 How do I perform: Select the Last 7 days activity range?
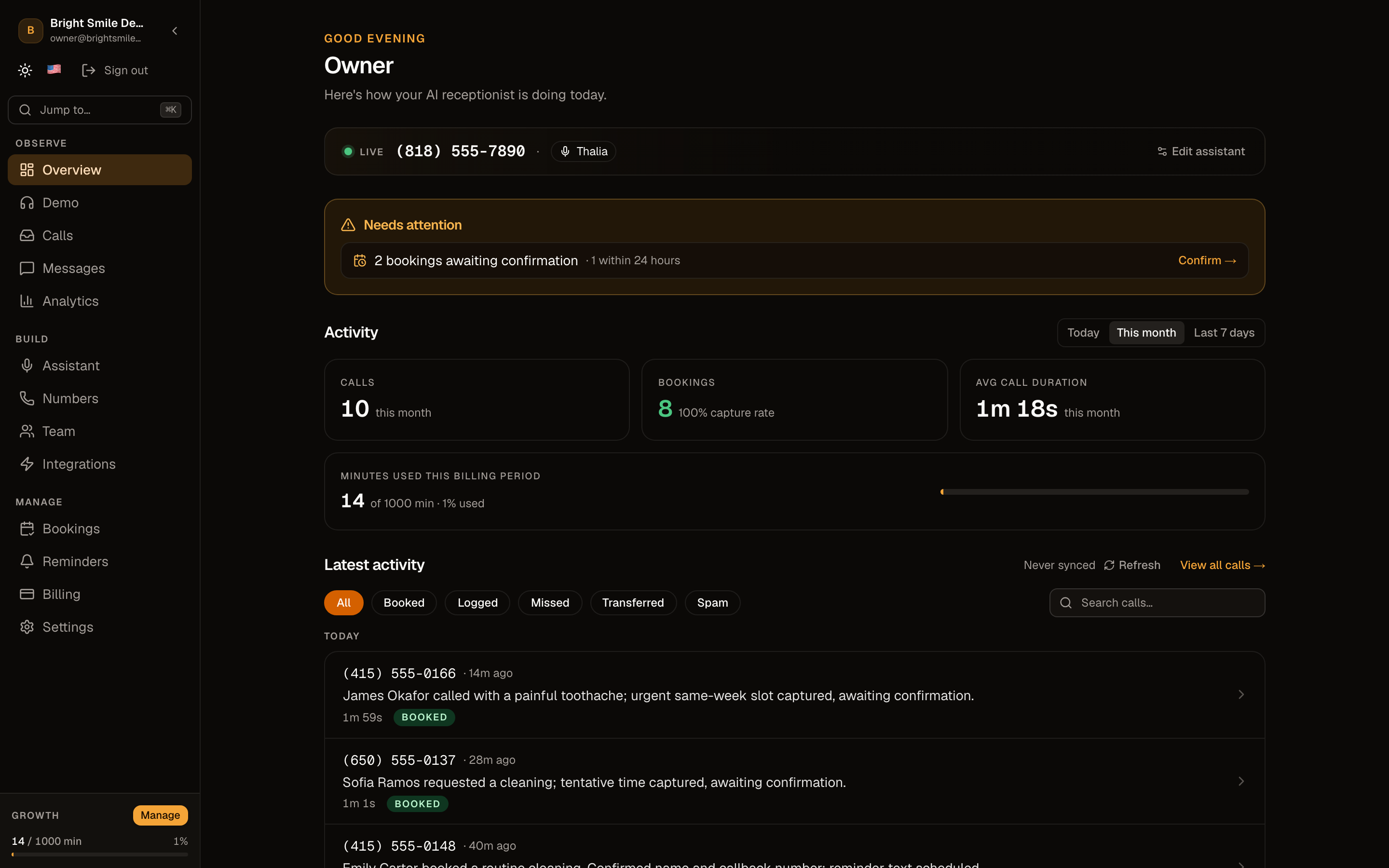tap(1224, 333)
